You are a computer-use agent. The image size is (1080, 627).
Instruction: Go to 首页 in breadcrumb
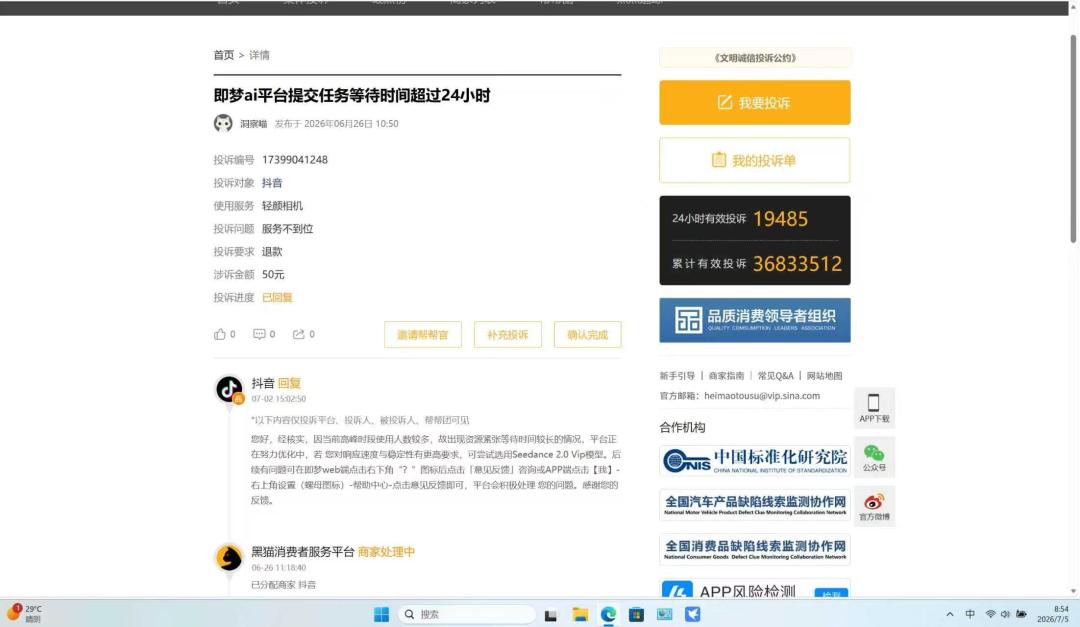coord(223,55)
